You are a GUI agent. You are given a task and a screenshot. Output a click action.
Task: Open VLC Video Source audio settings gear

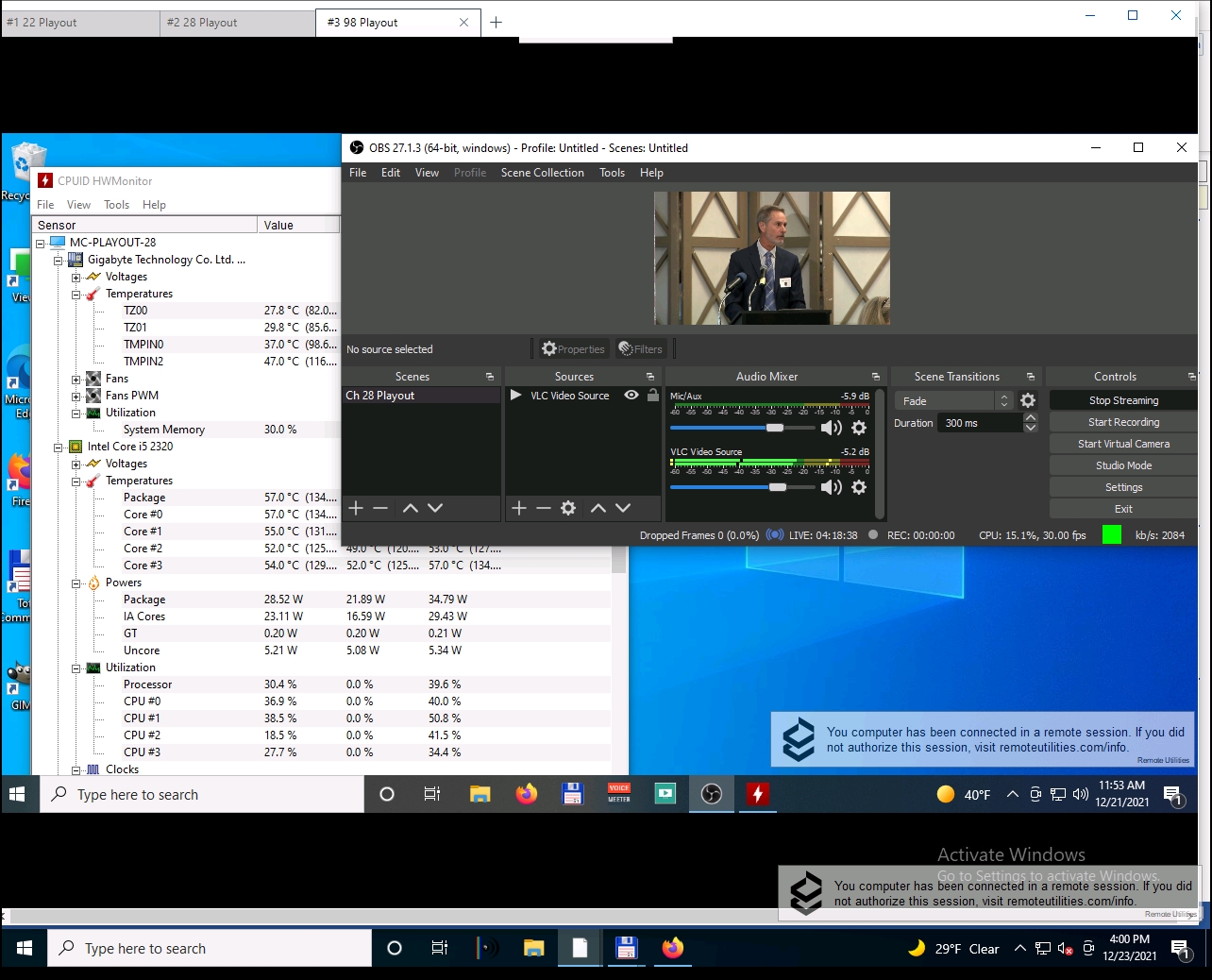[x=859, y=487]
